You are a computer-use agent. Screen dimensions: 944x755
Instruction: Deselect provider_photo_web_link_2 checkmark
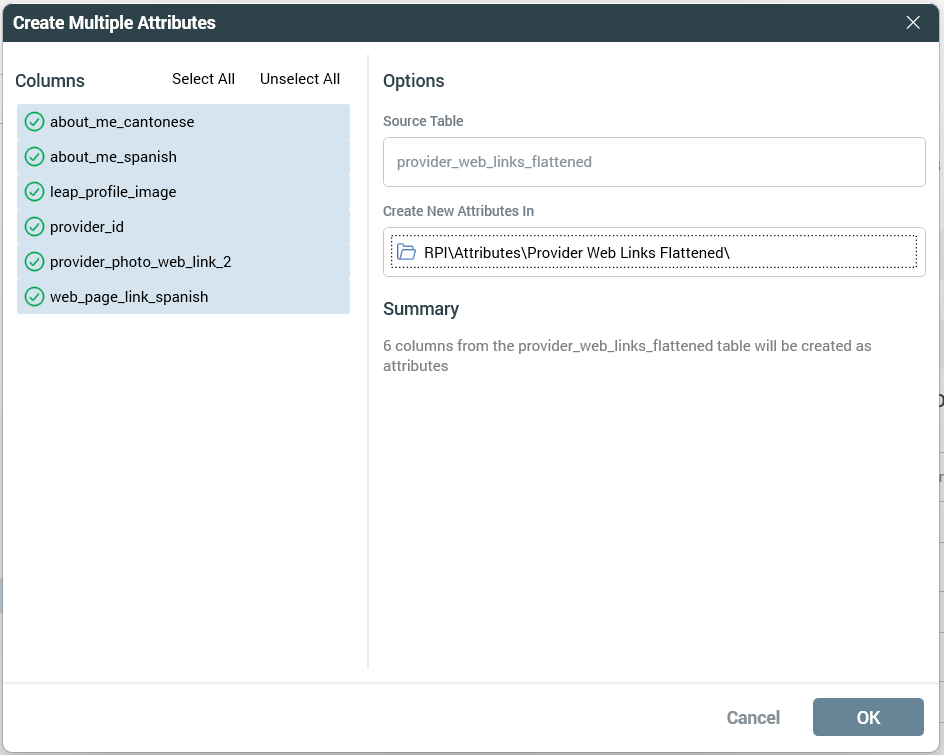34,262
